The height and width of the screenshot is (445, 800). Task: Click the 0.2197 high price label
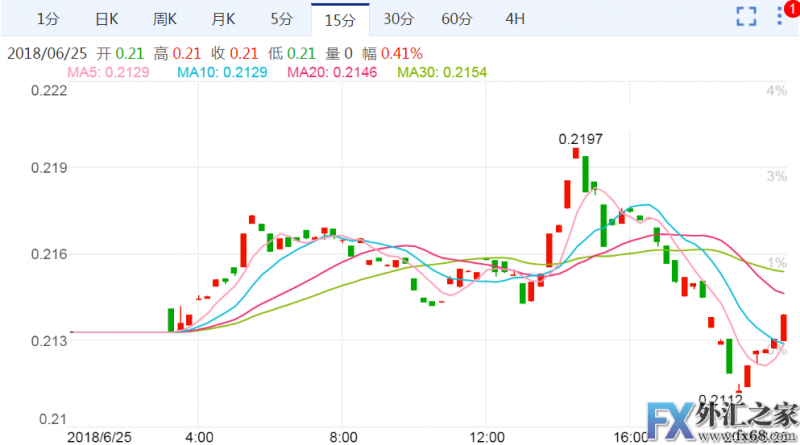point(581,139)
